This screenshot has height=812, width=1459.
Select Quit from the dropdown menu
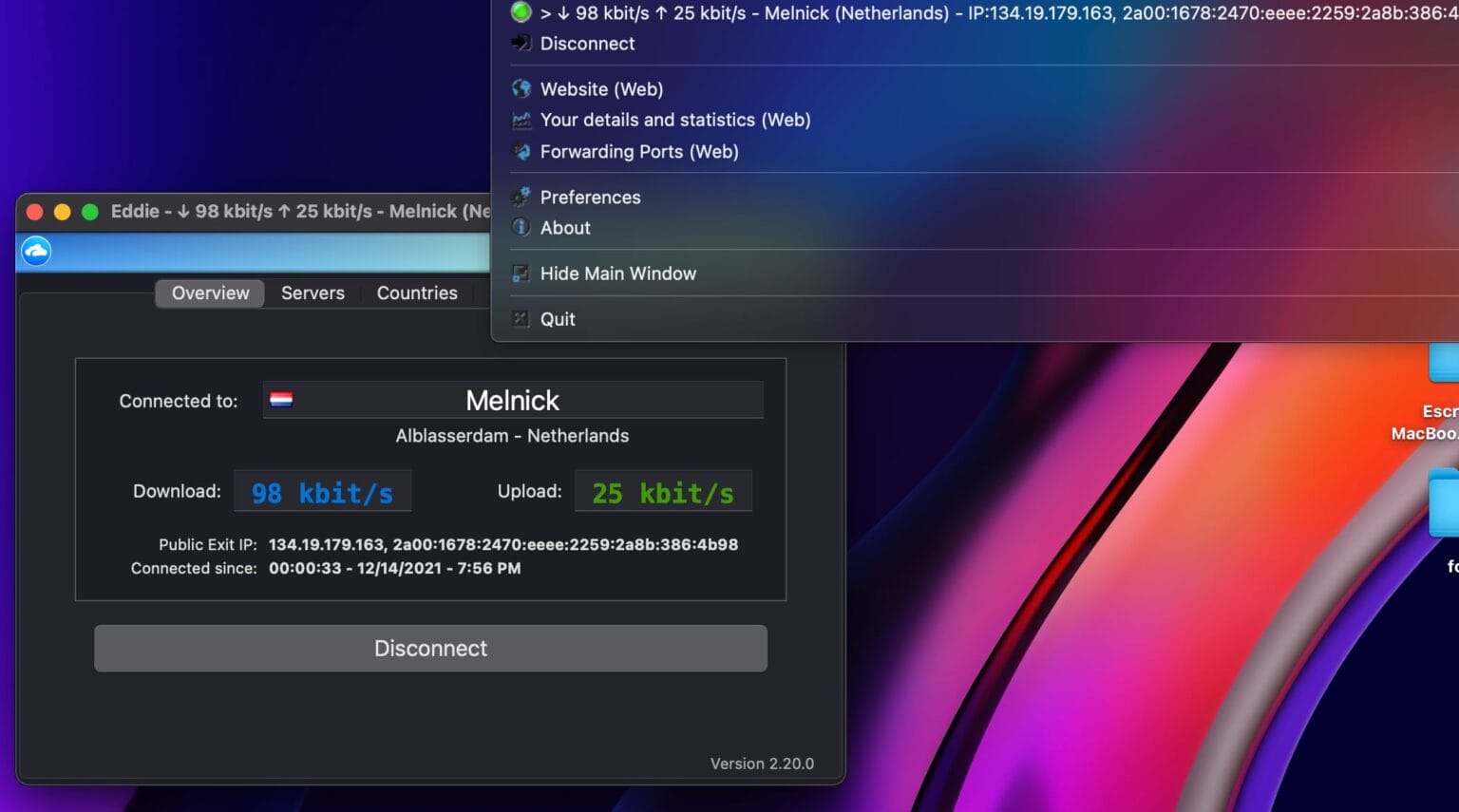558,318
